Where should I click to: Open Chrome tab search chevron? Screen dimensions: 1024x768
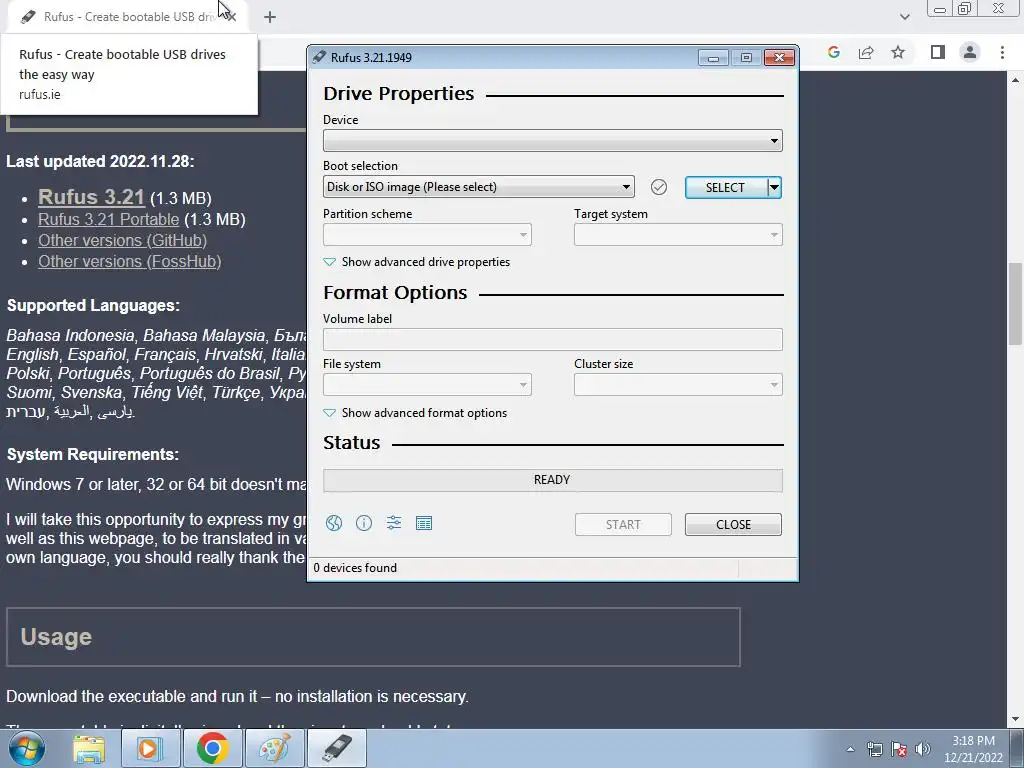(x=904, y=17)
